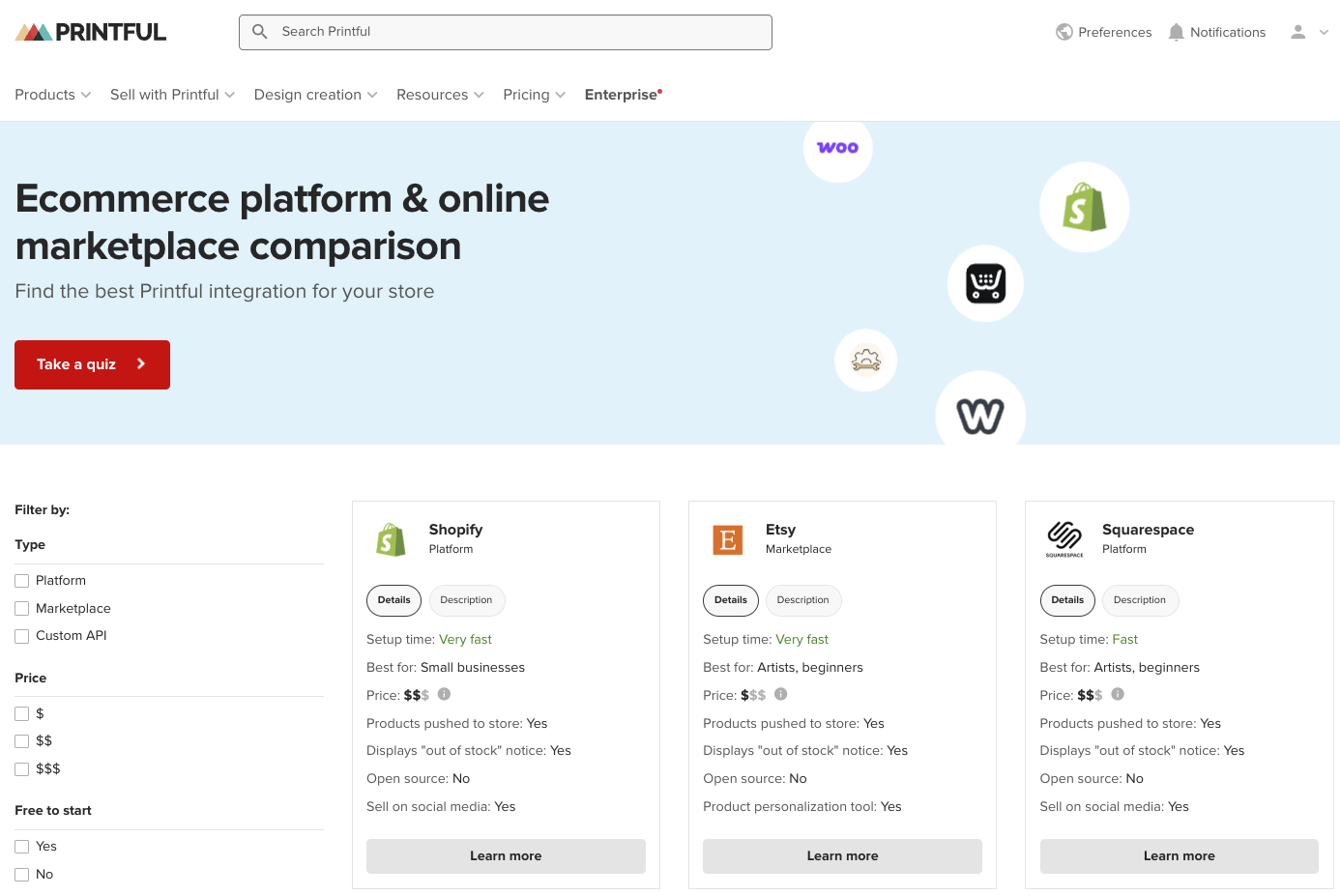Image resolution: width=1340 pixels, height=896 pixels.
Task: Click the Printful logo
Action: (x=91, y=32)
